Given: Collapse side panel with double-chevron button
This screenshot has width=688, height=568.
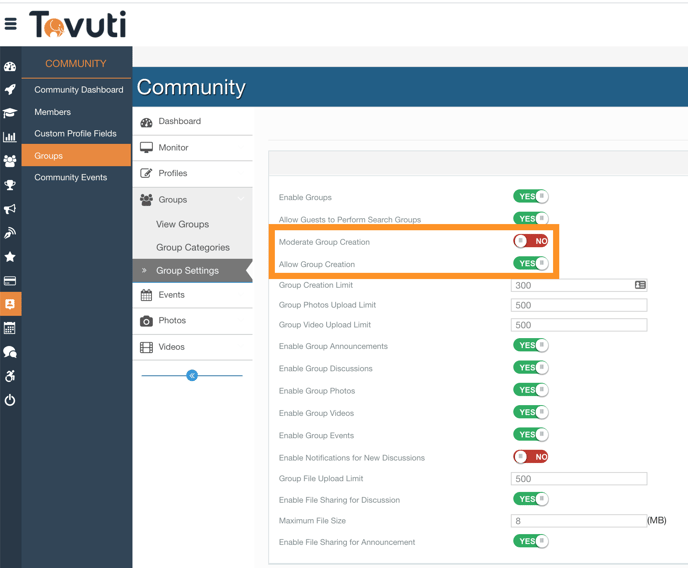Looking at the screenshot, I should point(192,376).
